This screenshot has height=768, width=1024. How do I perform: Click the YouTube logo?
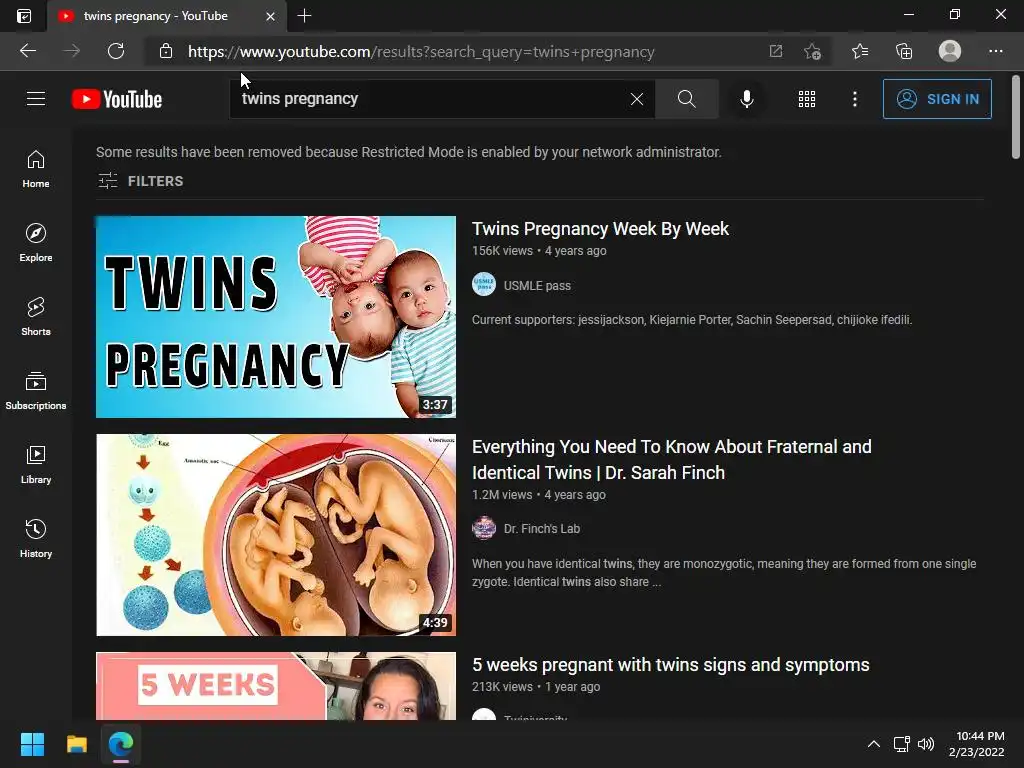(x=117, y=99)
